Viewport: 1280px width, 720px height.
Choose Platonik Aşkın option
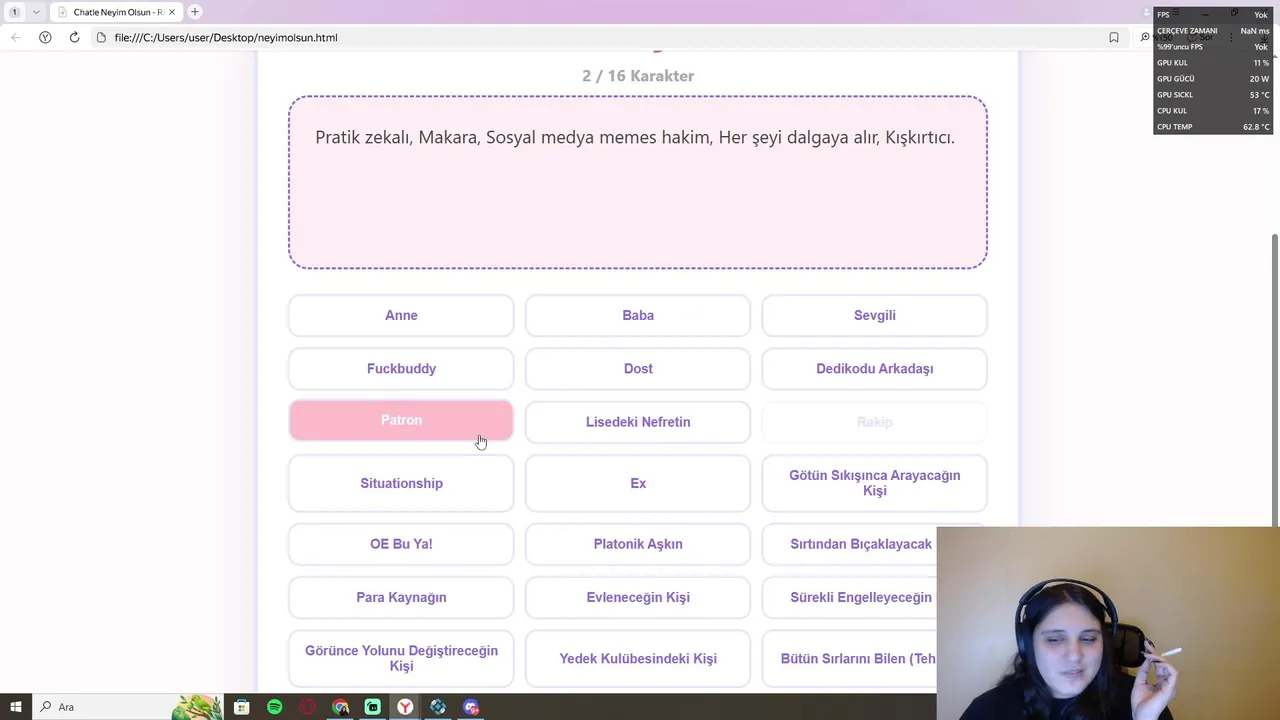coord(638,544)
